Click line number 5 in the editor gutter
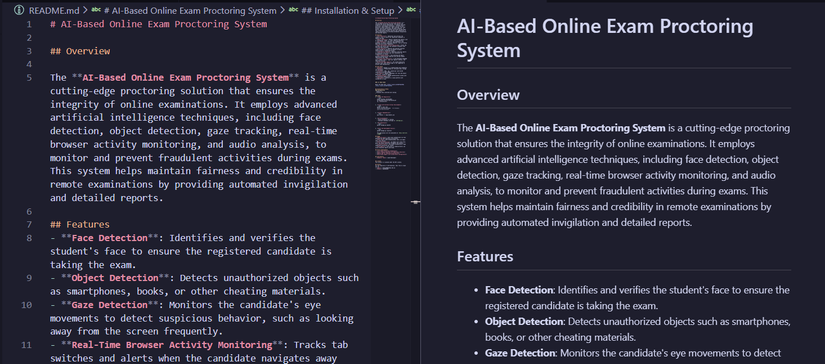 click(29, 78)
